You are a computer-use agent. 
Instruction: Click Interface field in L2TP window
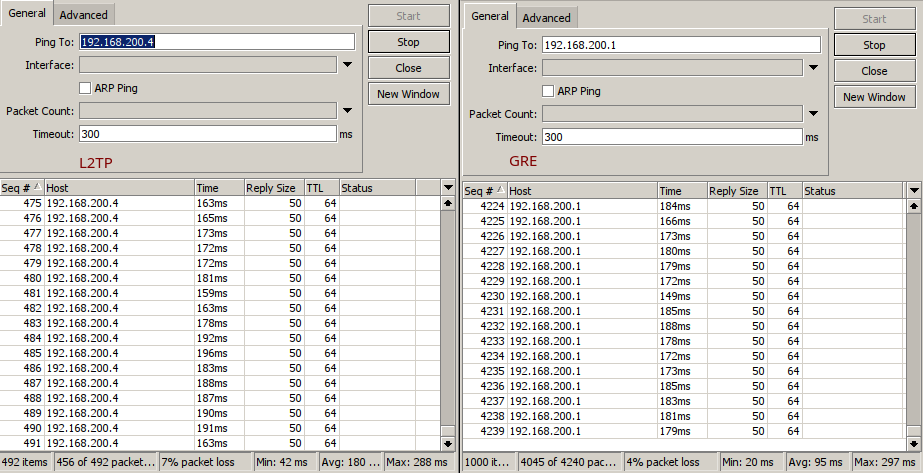point(208,65)
